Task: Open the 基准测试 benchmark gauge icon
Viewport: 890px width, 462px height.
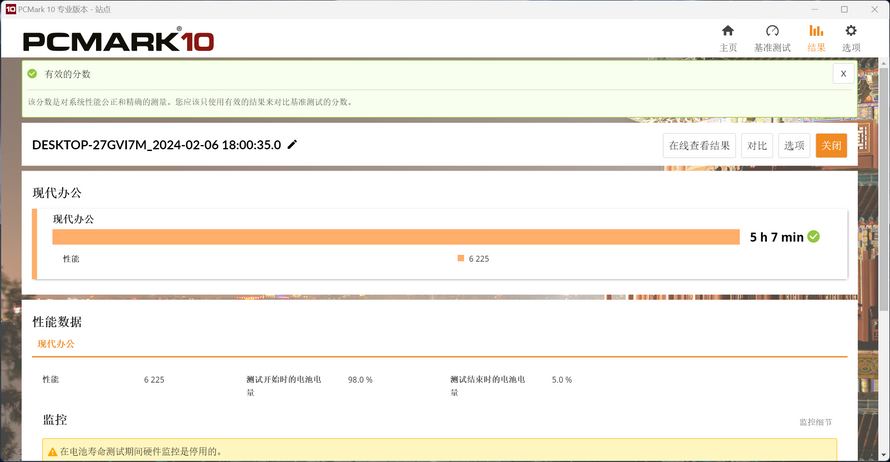Action: pyautogui.click(x=772, y=31)
